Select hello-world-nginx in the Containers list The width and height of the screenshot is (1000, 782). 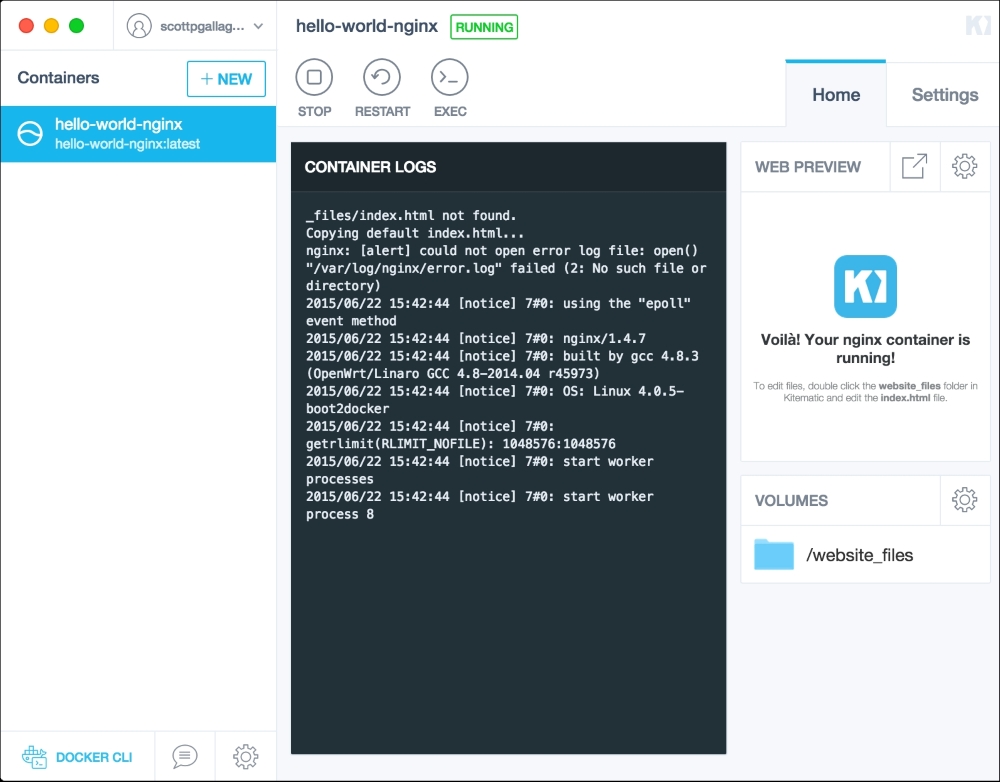[x=138, y=134]
